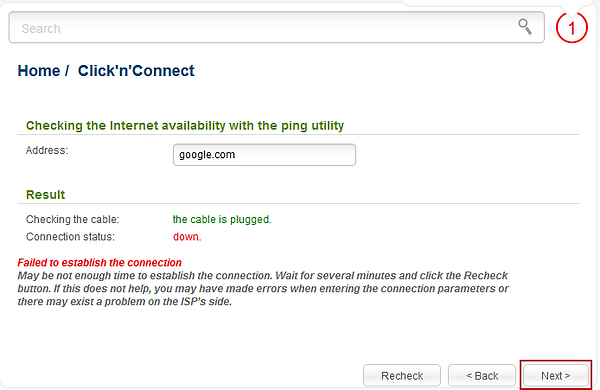Click the 'Checking the cable:' label

tap(73, 219)
